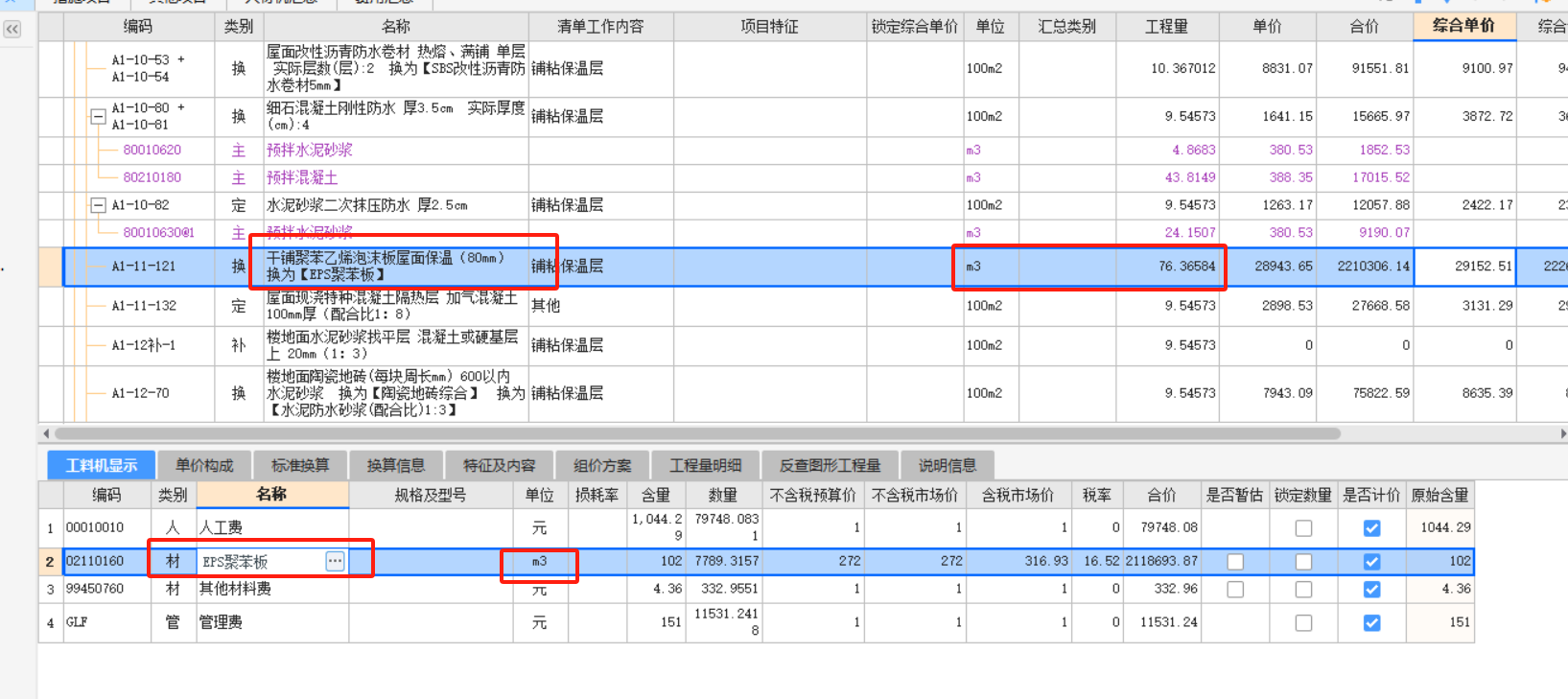Image resolution: width=1568 pixels, height=699 pixels.
Task: Click the 锁定综合单价 column header
Action: click(915, 27)
